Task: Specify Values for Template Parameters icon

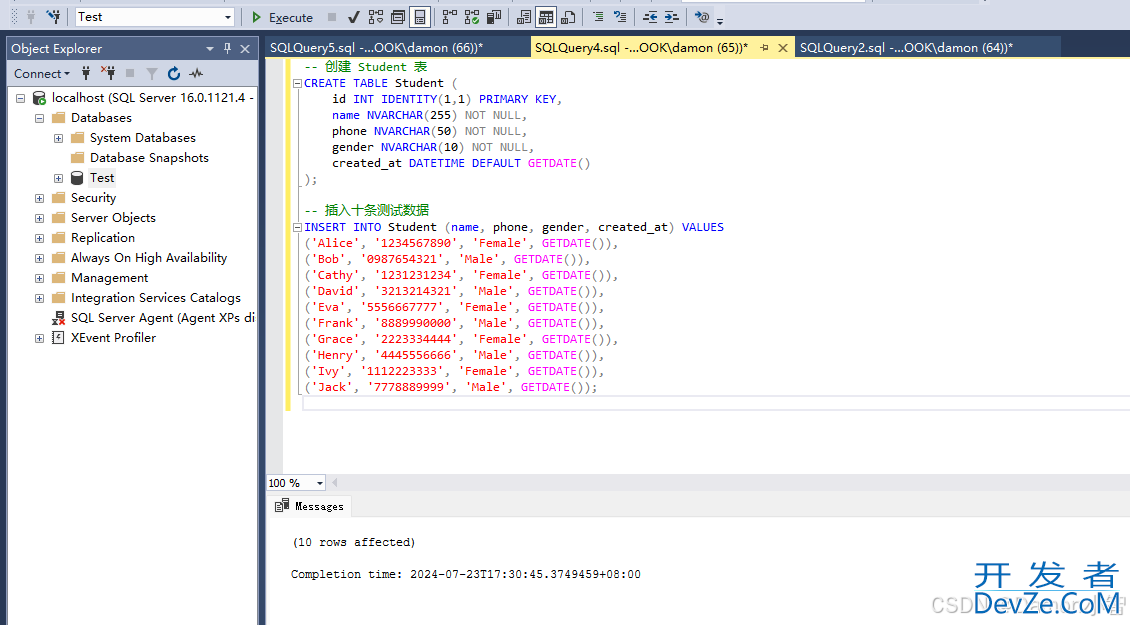Action: 702,17
